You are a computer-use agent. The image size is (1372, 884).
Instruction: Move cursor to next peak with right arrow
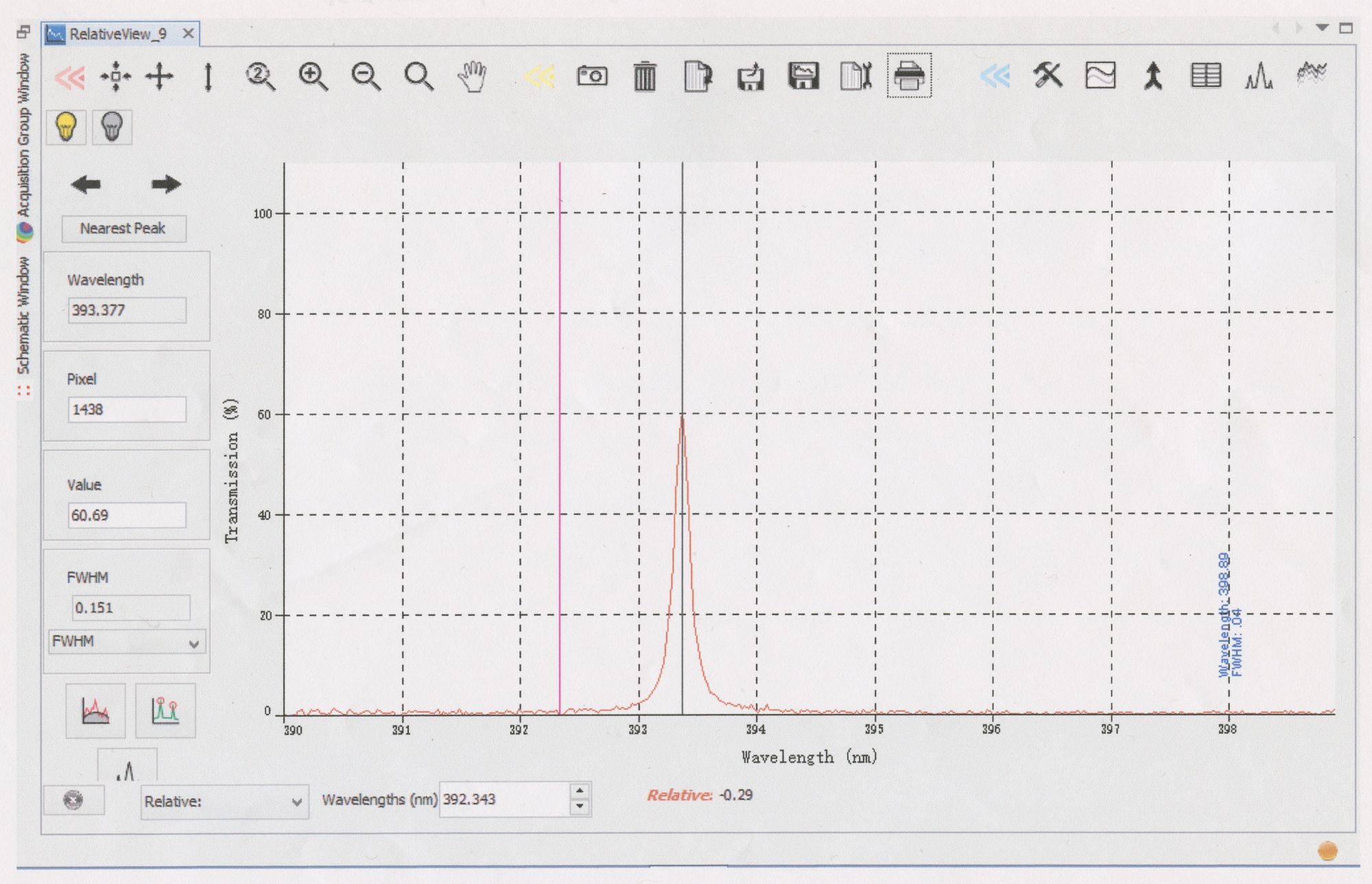[x=166, y=184]
